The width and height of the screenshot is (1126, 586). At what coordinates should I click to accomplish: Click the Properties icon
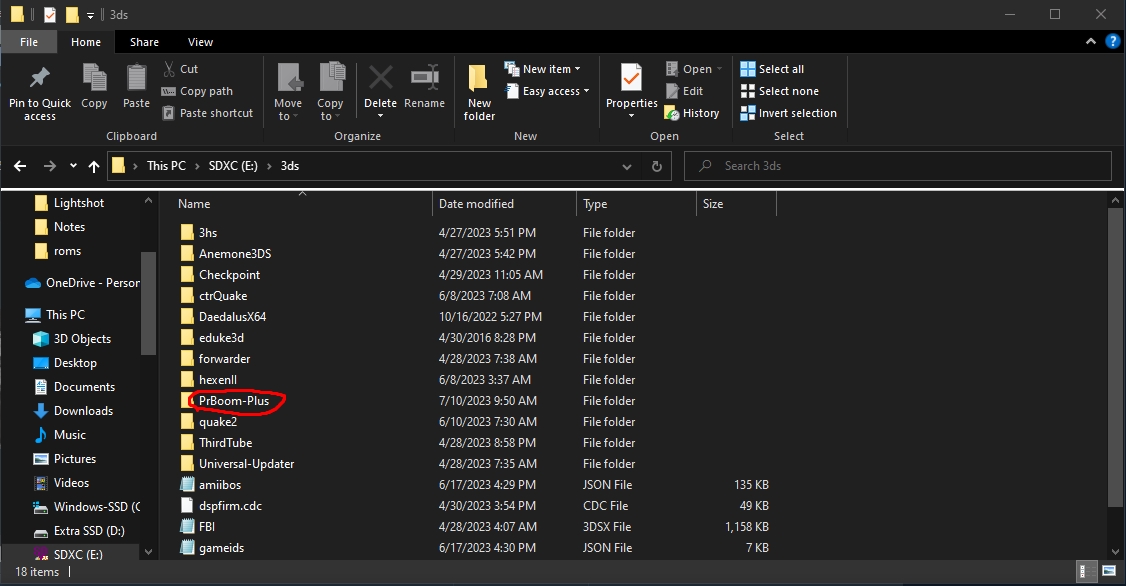pyautogui.click(x=631, y=78)
